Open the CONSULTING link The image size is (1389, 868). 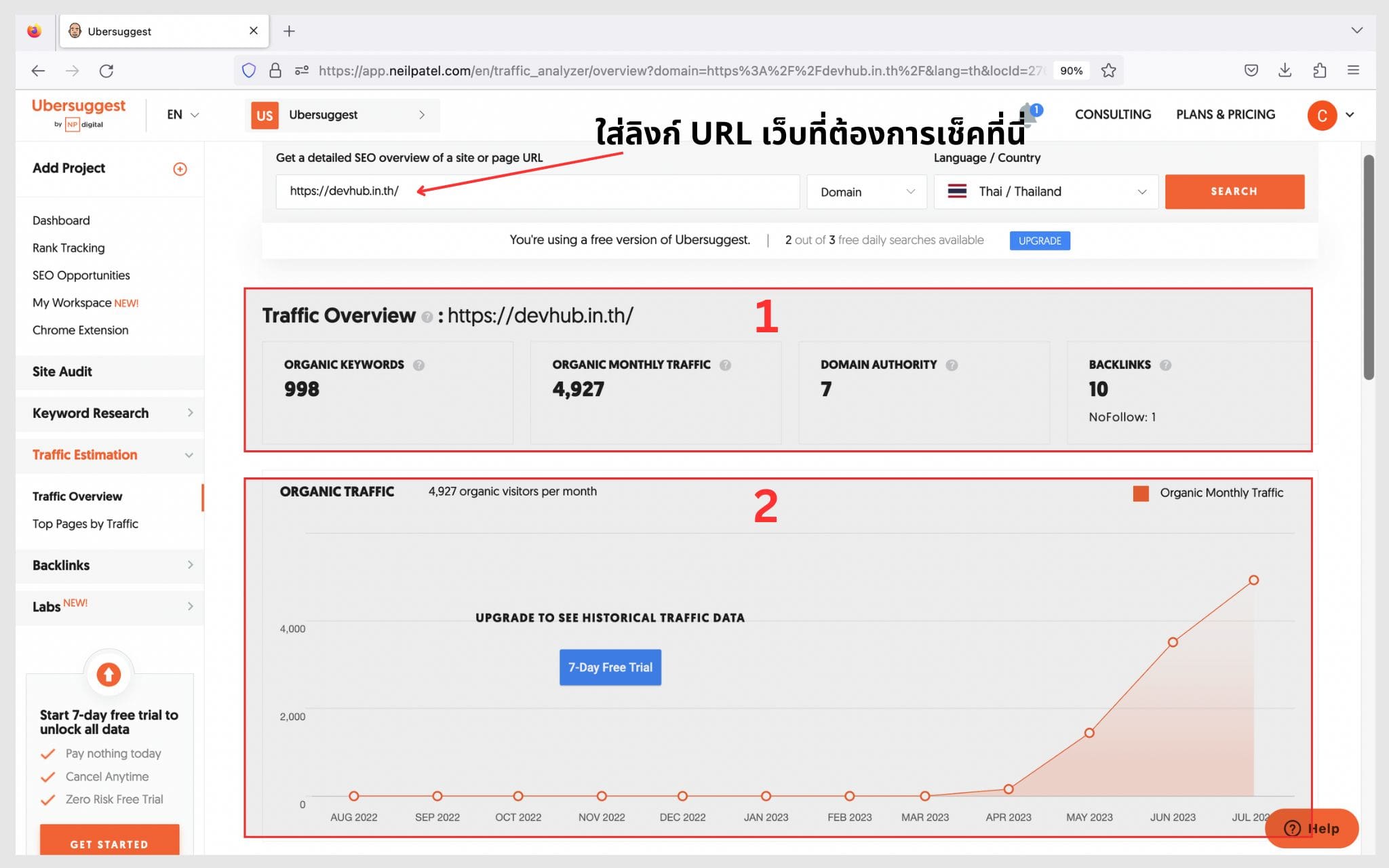click(1113, 115)
